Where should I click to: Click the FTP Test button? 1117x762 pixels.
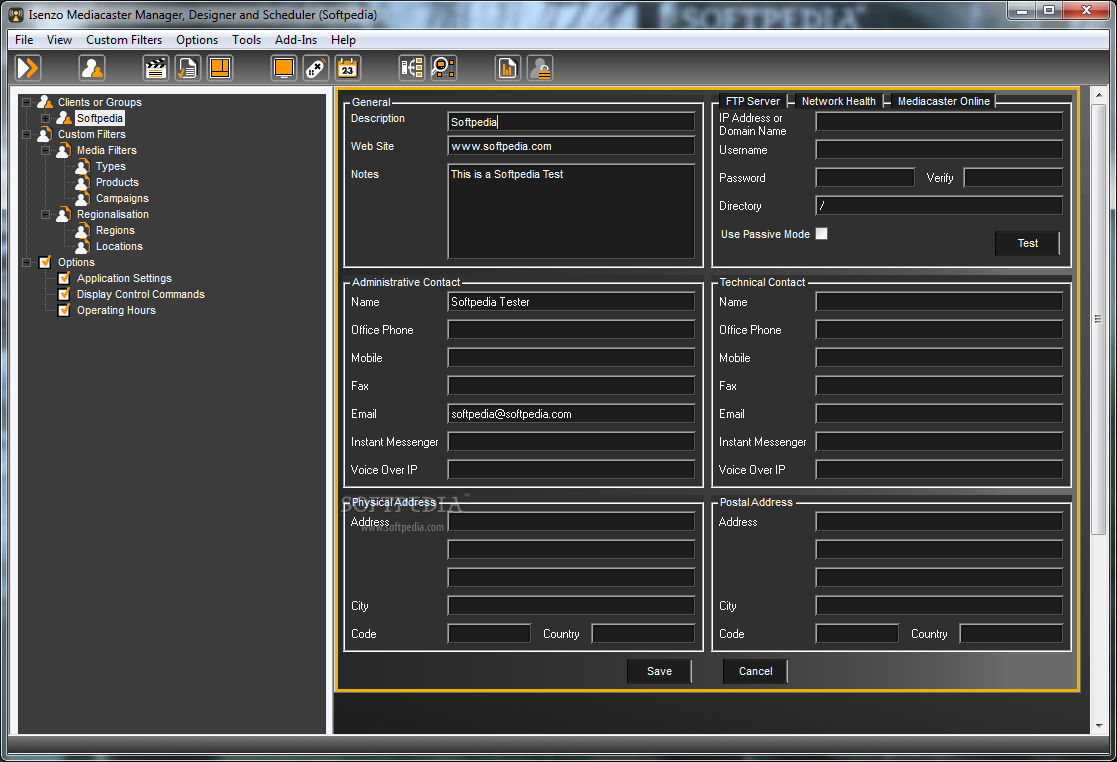pos(1027,243)
